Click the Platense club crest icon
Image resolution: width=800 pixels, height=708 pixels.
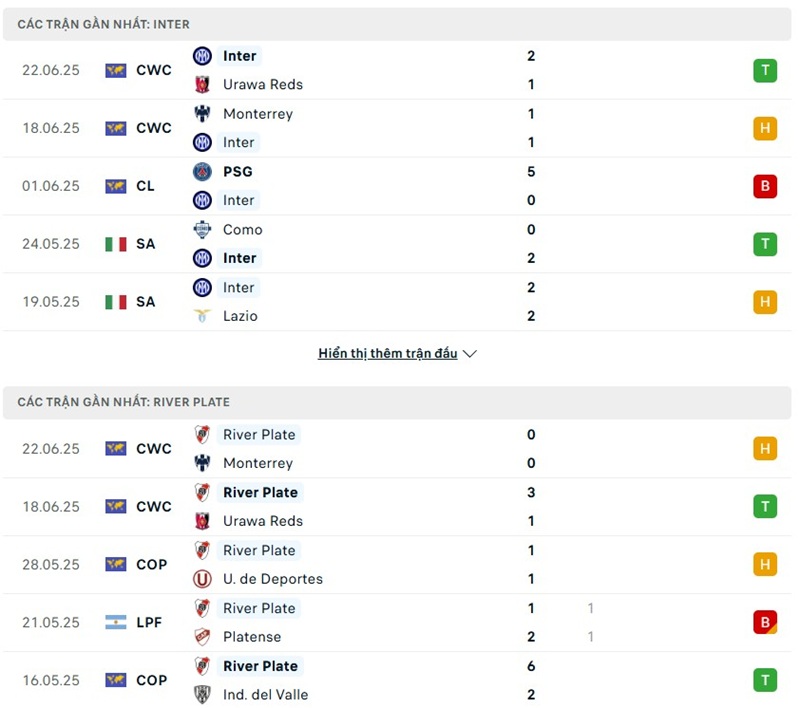[x=202, y=637]
